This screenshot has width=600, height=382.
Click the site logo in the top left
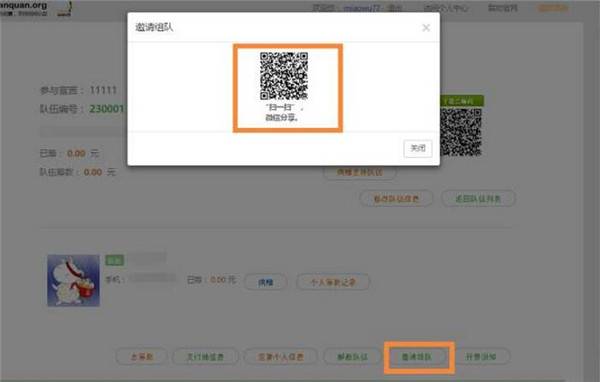(x=35, y=8)
